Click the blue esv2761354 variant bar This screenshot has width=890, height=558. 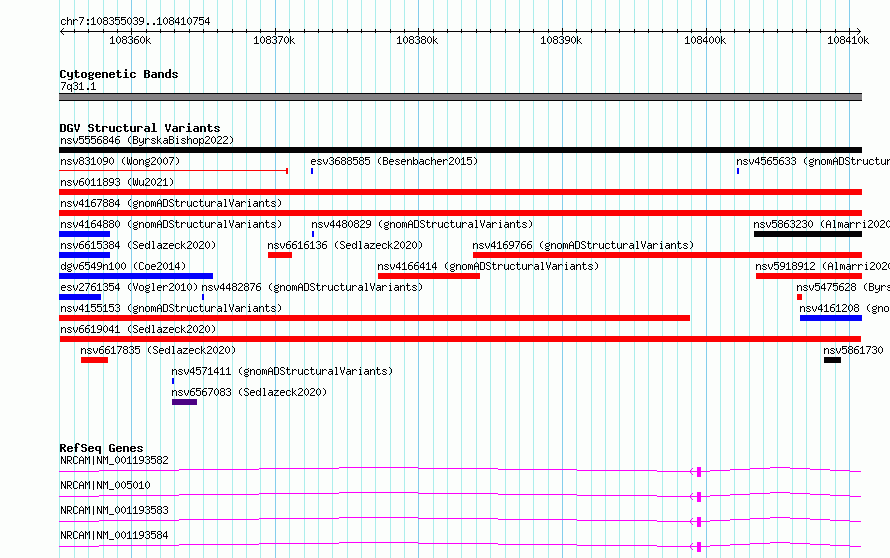tap(80, 297)
